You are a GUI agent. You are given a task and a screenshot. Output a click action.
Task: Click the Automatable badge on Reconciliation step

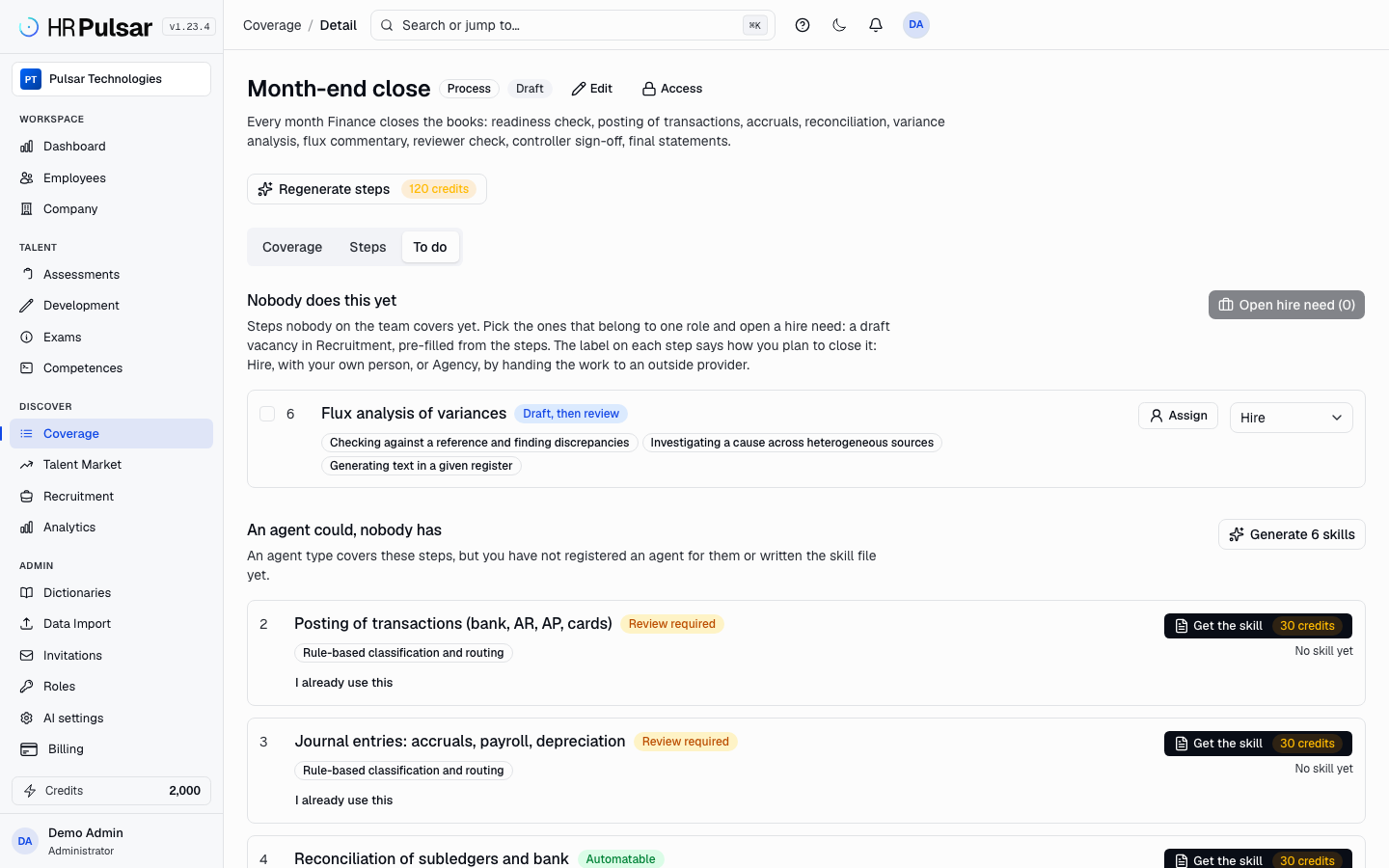click(x=620, y=859)
